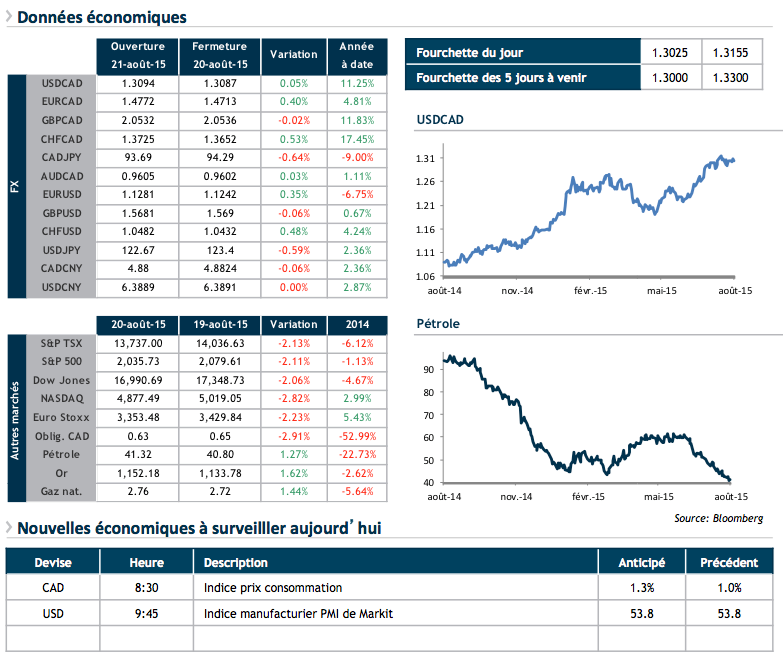This screenshot has width=783, height=657.
Task: Select the EURCAD row label in FX table
Action: coord(60,101)
